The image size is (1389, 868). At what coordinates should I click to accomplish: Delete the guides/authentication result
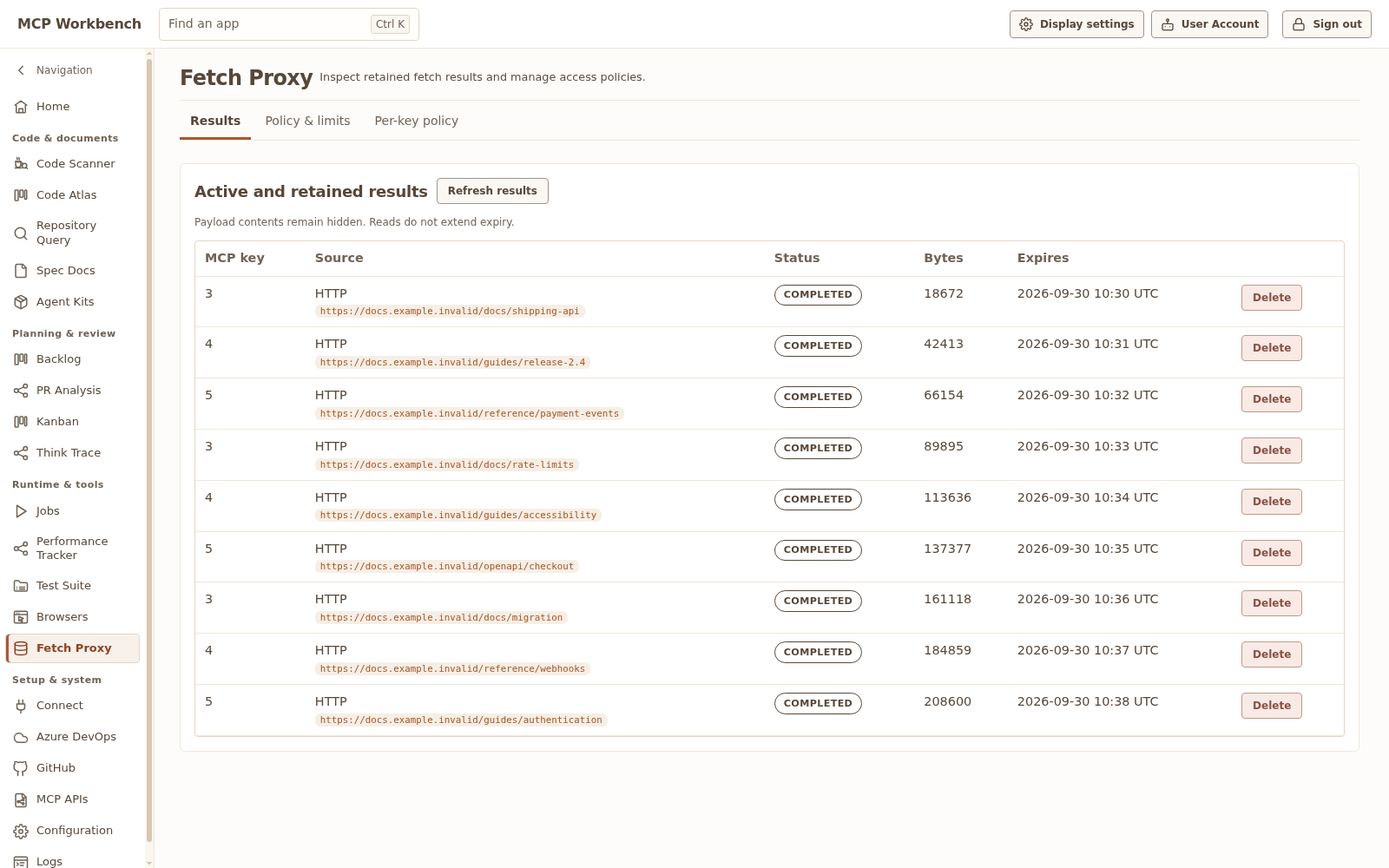point(1272,706)
